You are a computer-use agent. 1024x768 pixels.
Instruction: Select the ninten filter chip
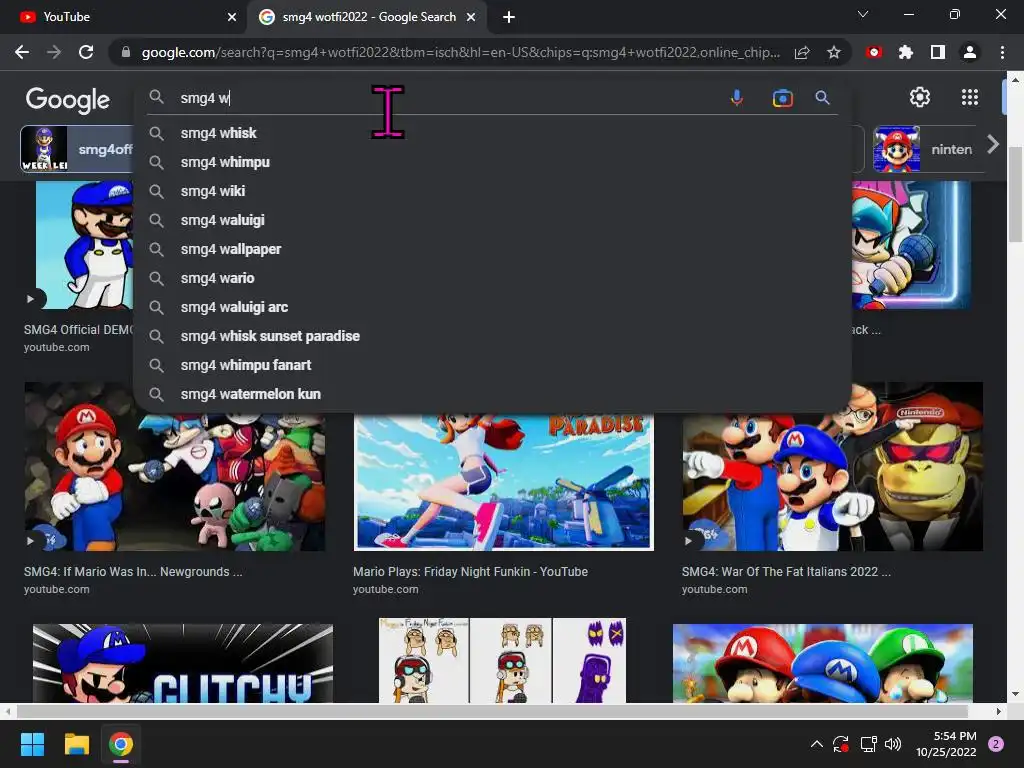coord(927,149)
